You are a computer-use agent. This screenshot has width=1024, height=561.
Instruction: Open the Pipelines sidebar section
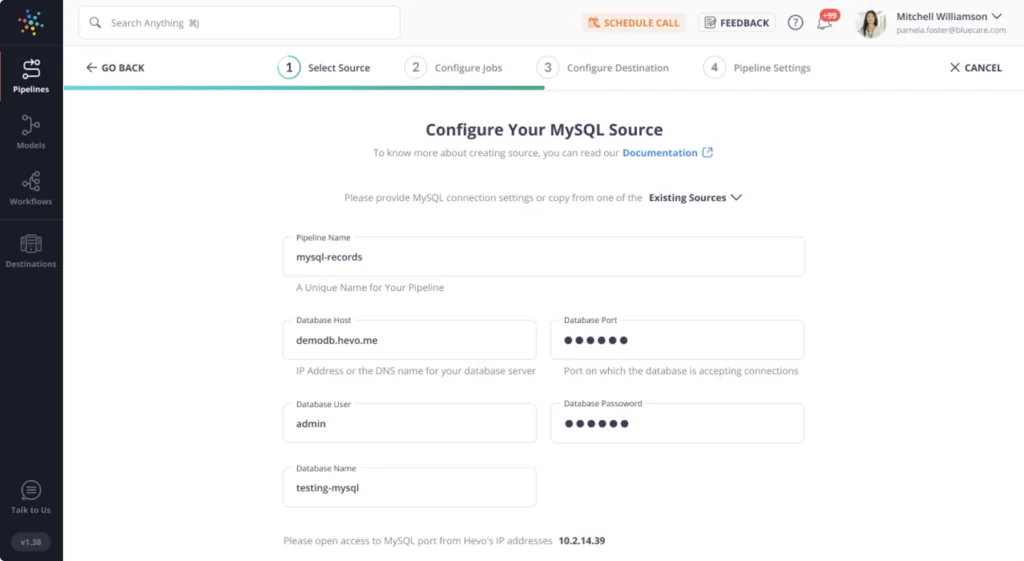[x=31, y=75]
